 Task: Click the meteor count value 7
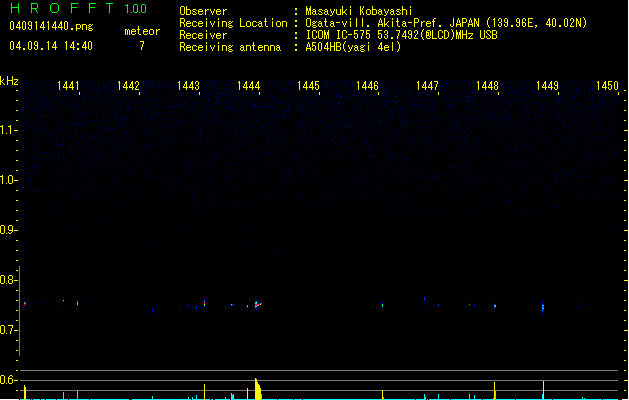142,46
